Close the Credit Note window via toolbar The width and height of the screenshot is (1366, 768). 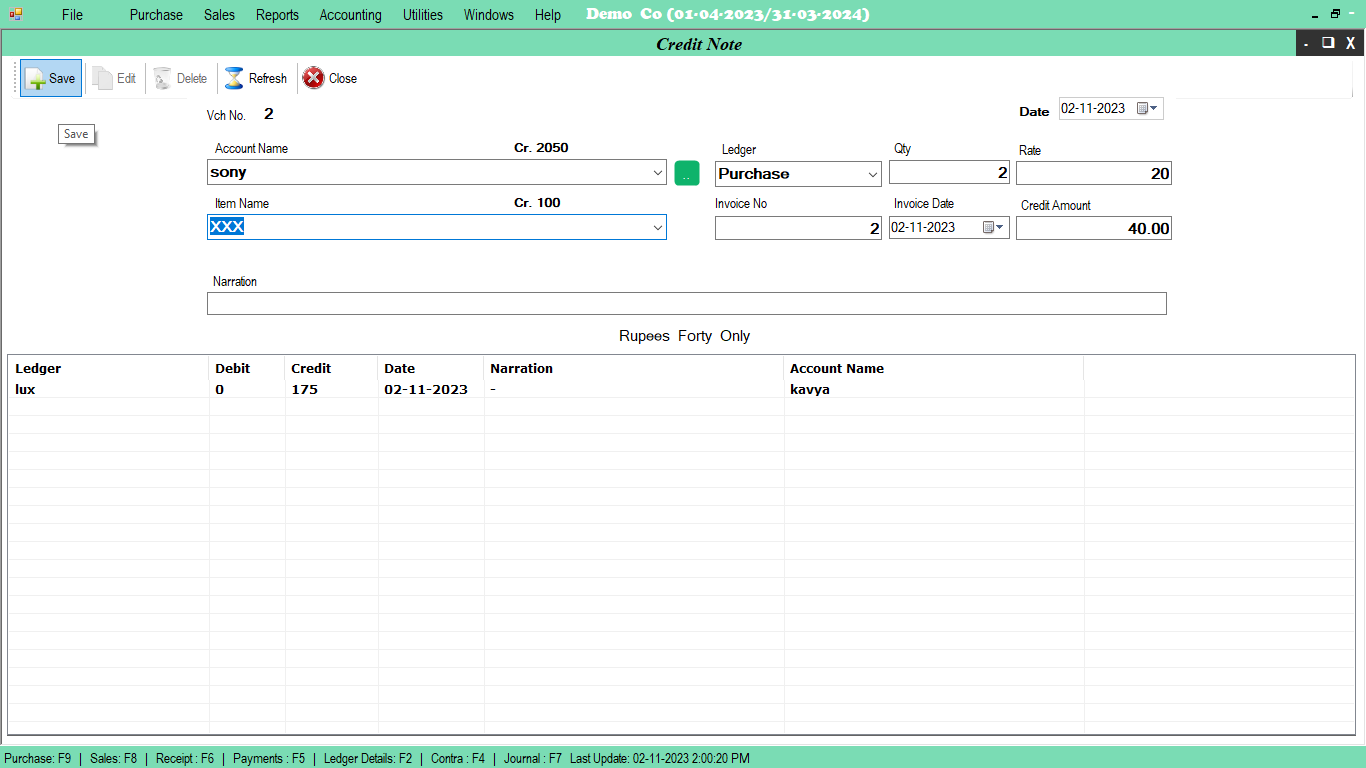pos(329,78)
